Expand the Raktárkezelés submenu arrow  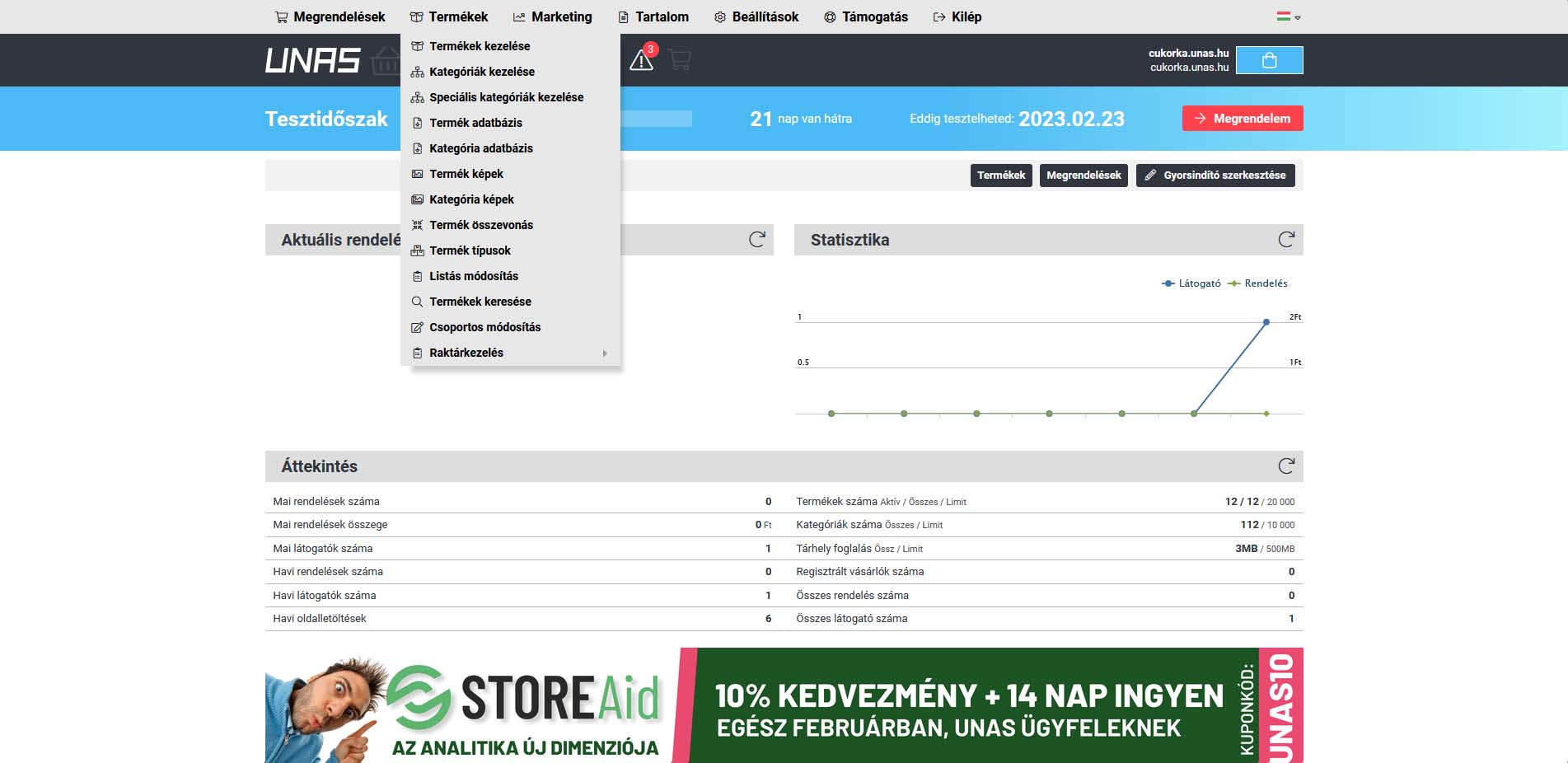point(605,353)
